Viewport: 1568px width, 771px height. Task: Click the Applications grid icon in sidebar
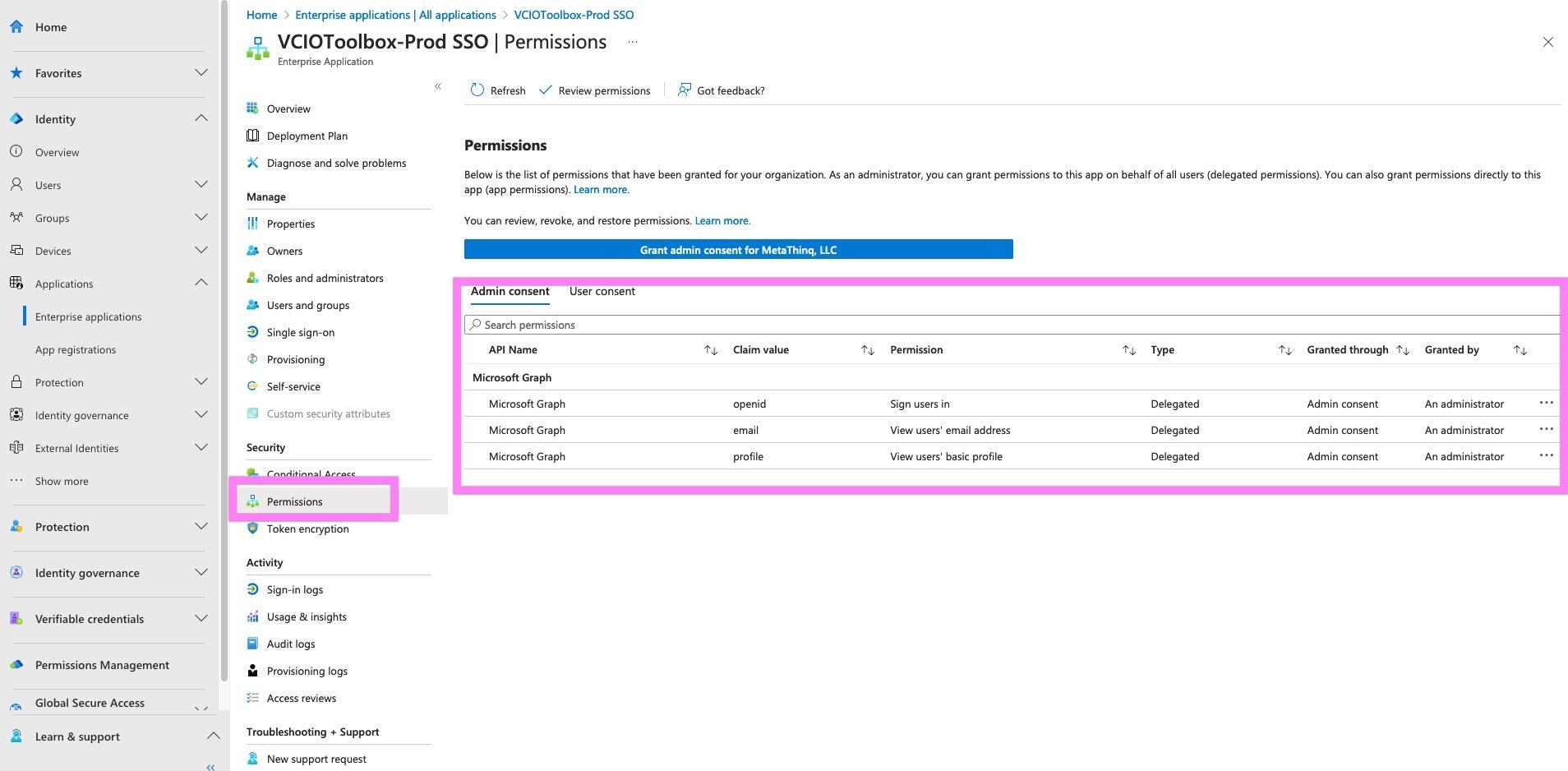point(16,284)
